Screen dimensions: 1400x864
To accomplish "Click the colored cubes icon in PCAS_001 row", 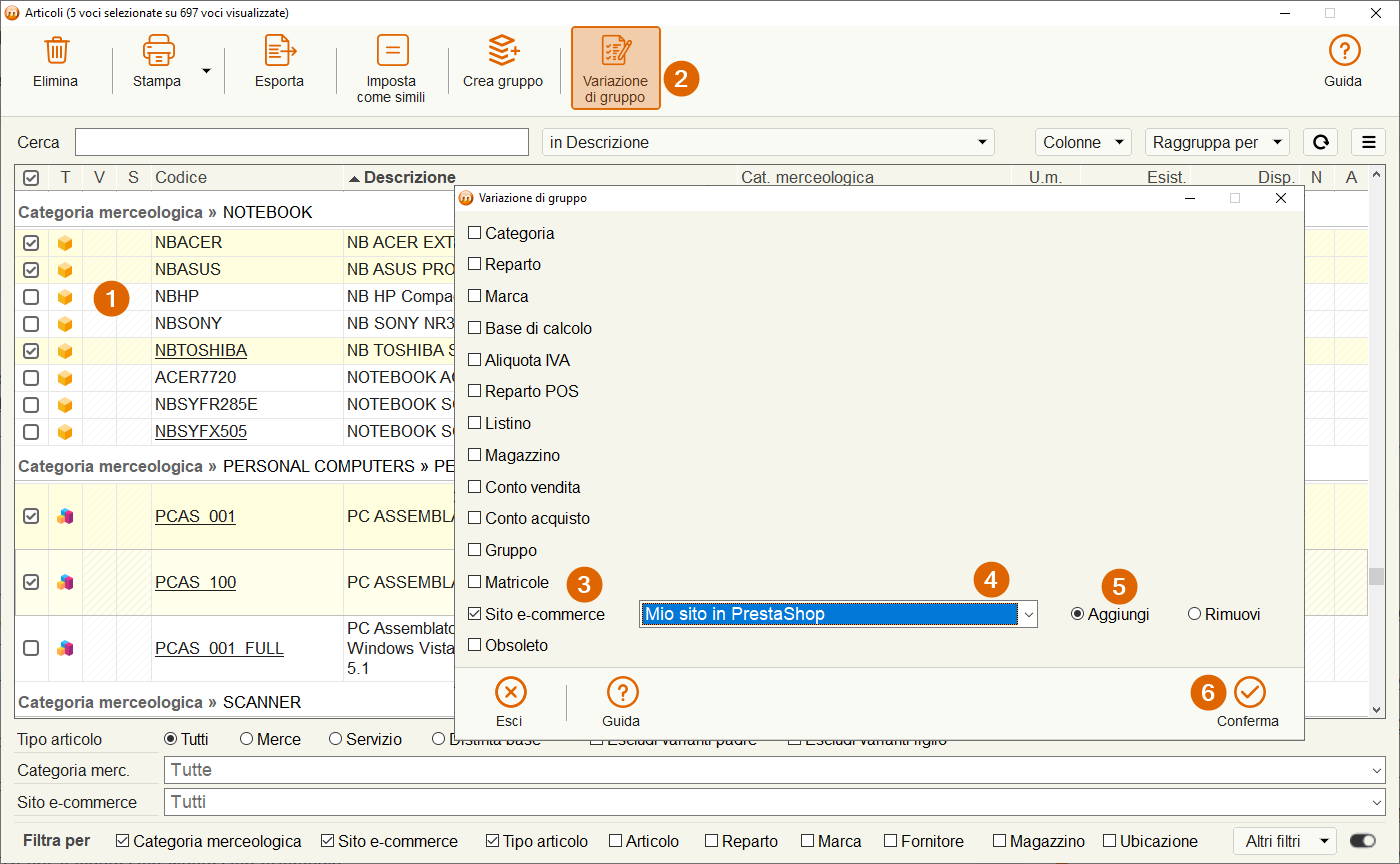I will click(x=65, y=516).
